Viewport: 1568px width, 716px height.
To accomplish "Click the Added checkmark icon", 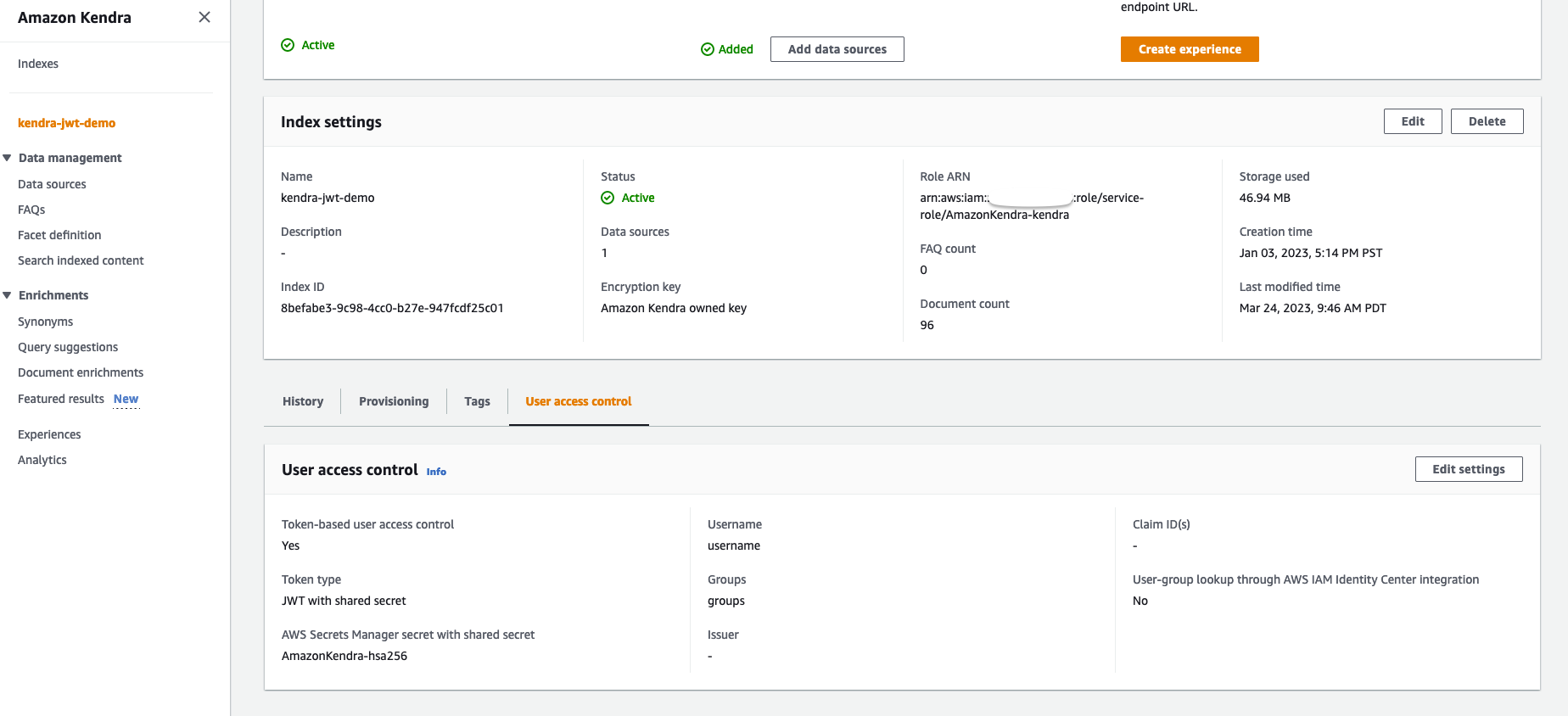I will (x=708, y=49).
